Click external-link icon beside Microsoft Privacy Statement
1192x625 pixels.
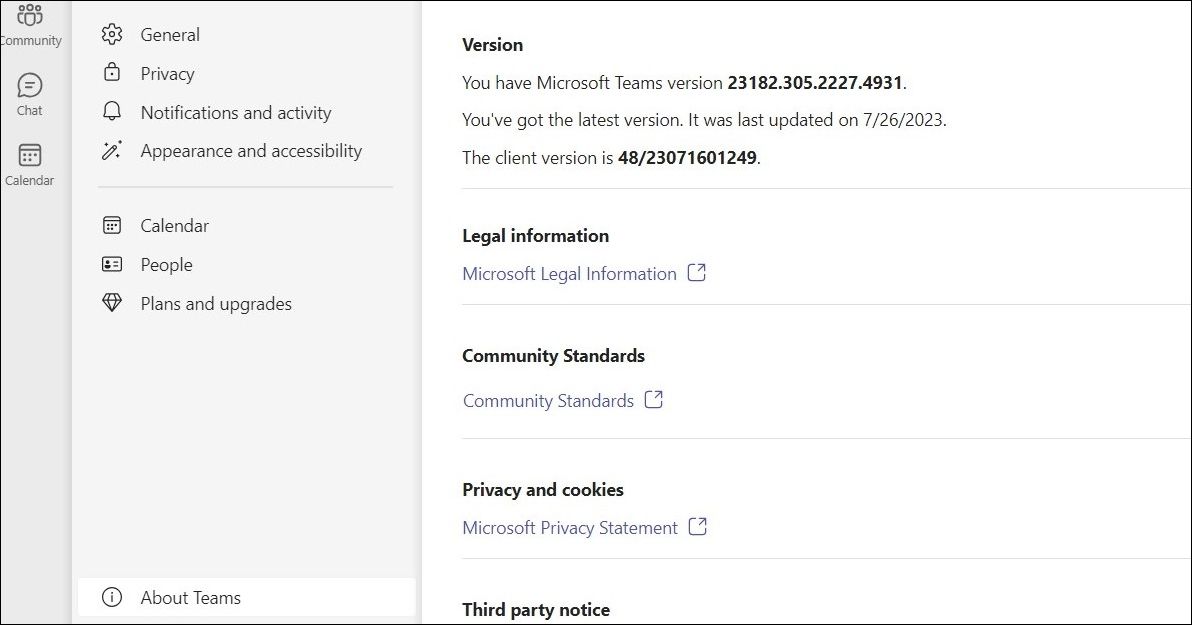click(x=698, y=527)
